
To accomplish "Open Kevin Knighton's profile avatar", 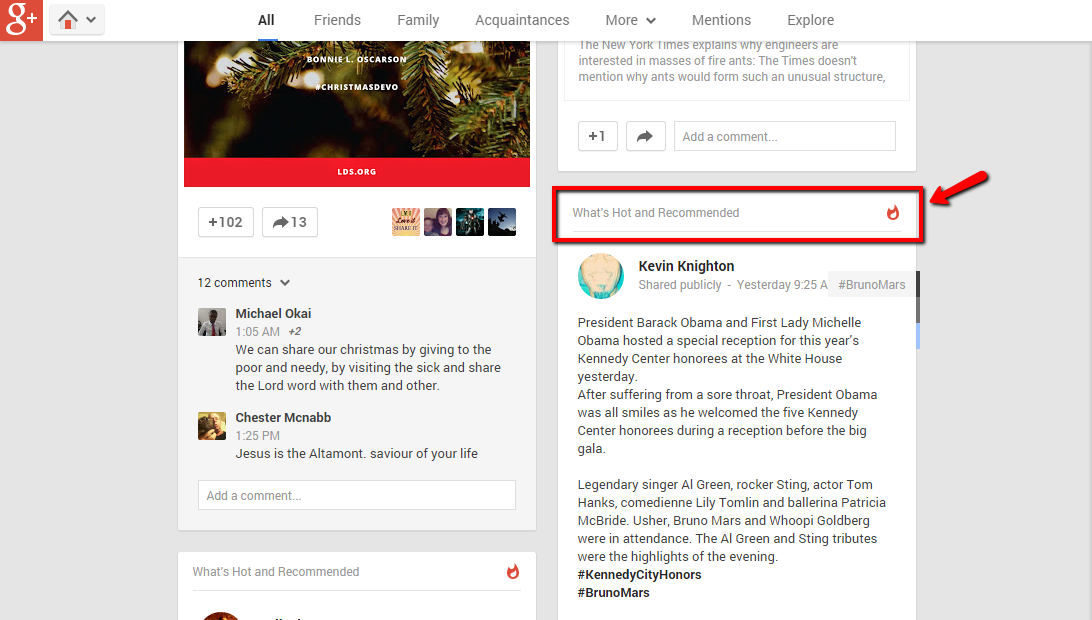I will pyautogui.click(x=601, y=276).
